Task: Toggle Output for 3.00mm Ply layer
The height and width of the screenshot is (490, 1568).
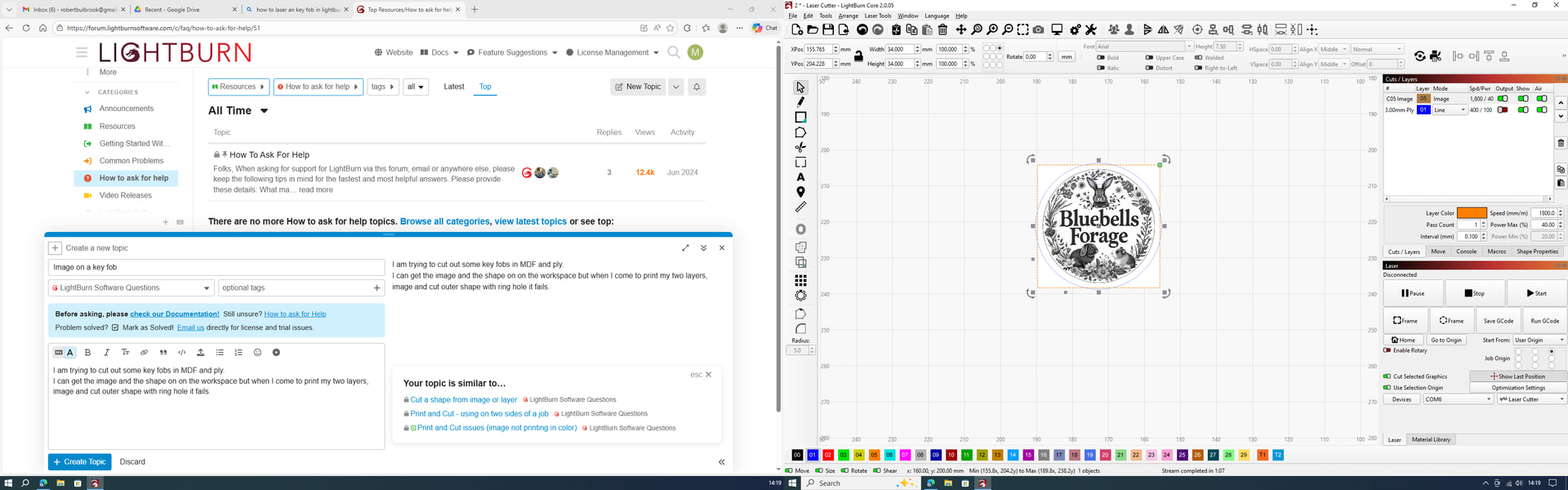Action: (1502, 109)
